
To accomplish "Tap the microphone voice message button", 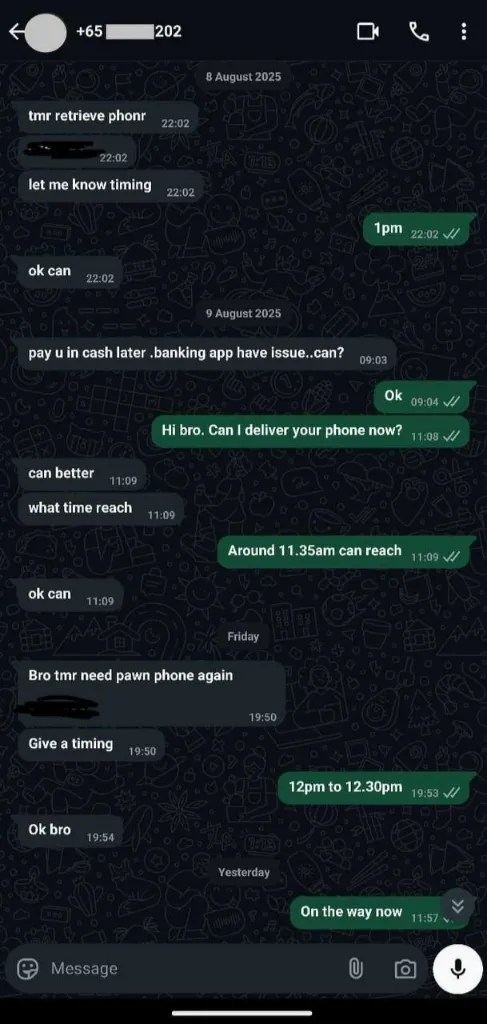I will 458,968.
